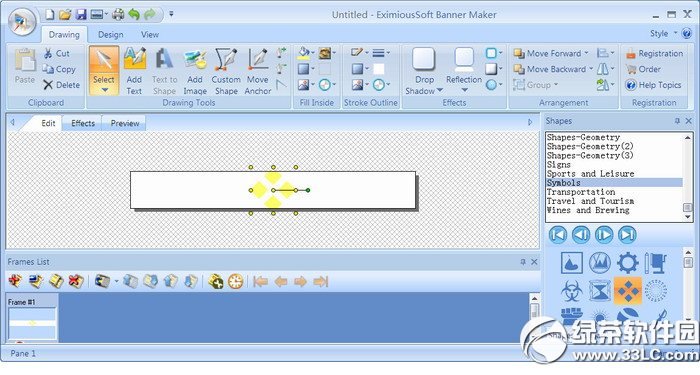Pick the Move Anchor tool
700x375 pixels.
pos(258,71)
